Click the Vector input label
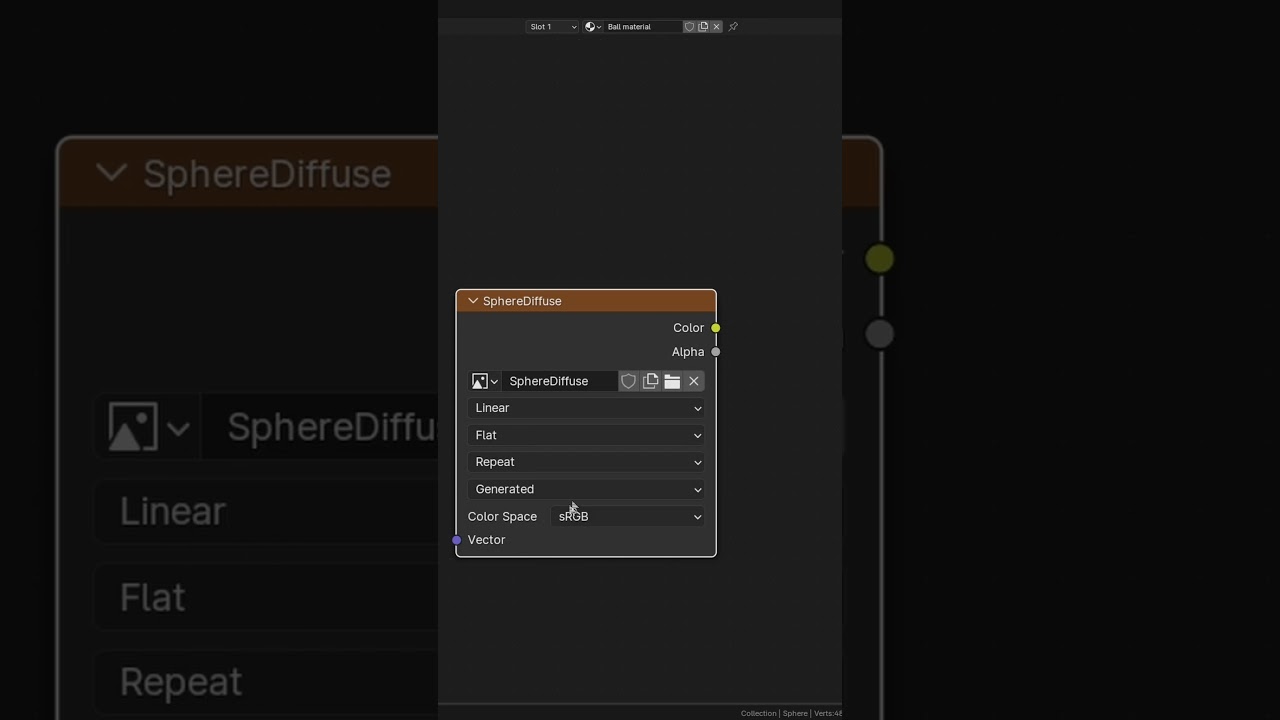The height and width of the screenshot is (720, 1280). pyautogui.click(x=486, y=540)
